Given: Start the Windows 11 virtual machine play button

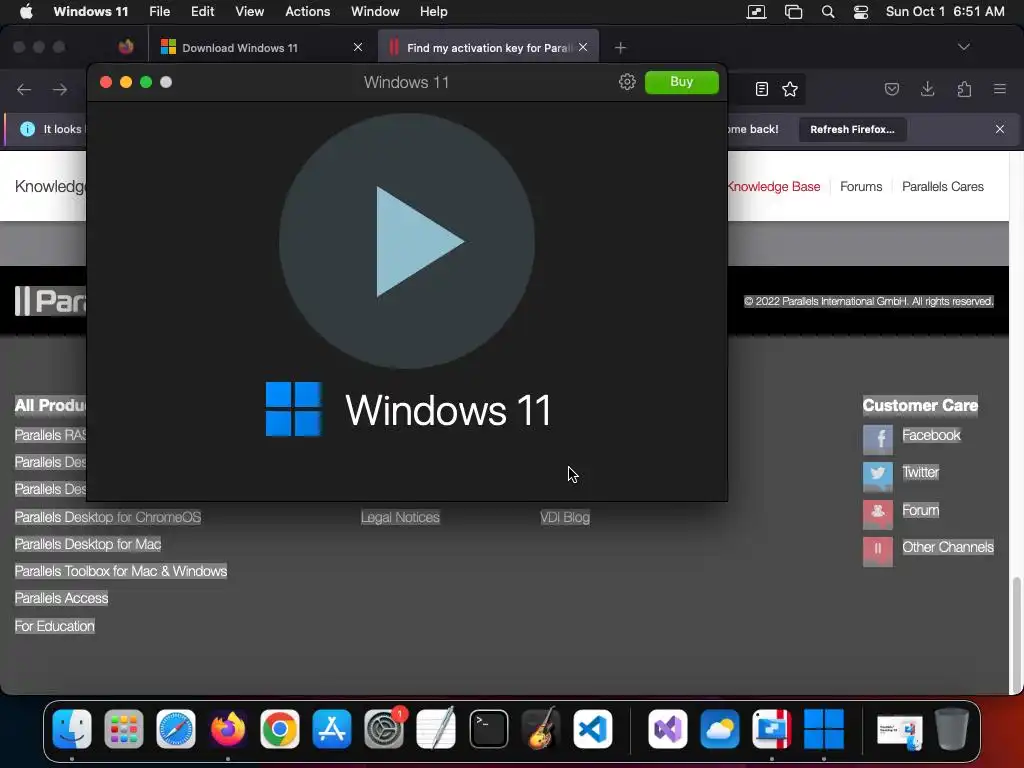Looking at the screenshot, I should pos(406,242).
